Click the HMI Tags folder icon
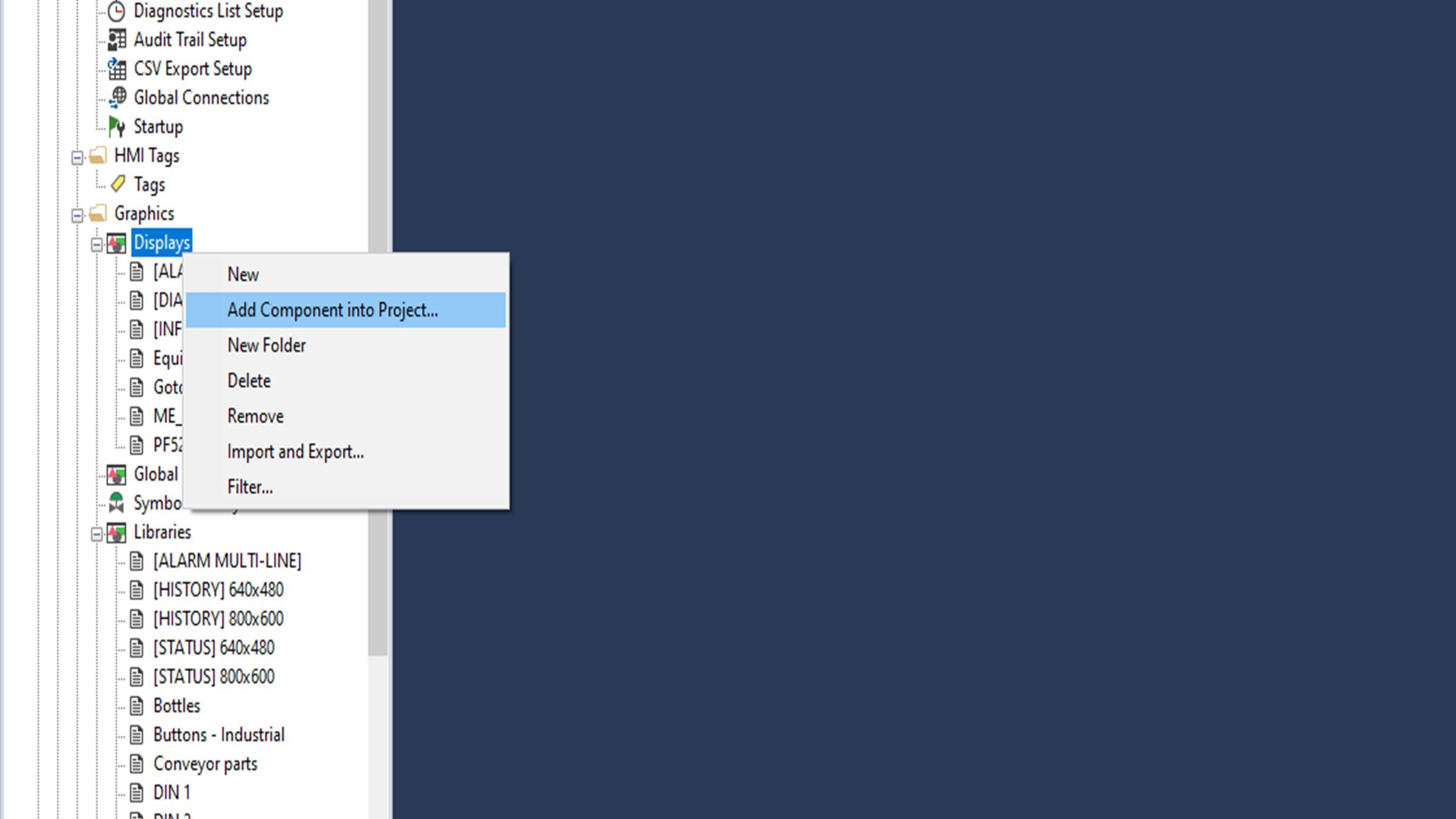Screen dimensions: 1456x819 tap(99, 155)
